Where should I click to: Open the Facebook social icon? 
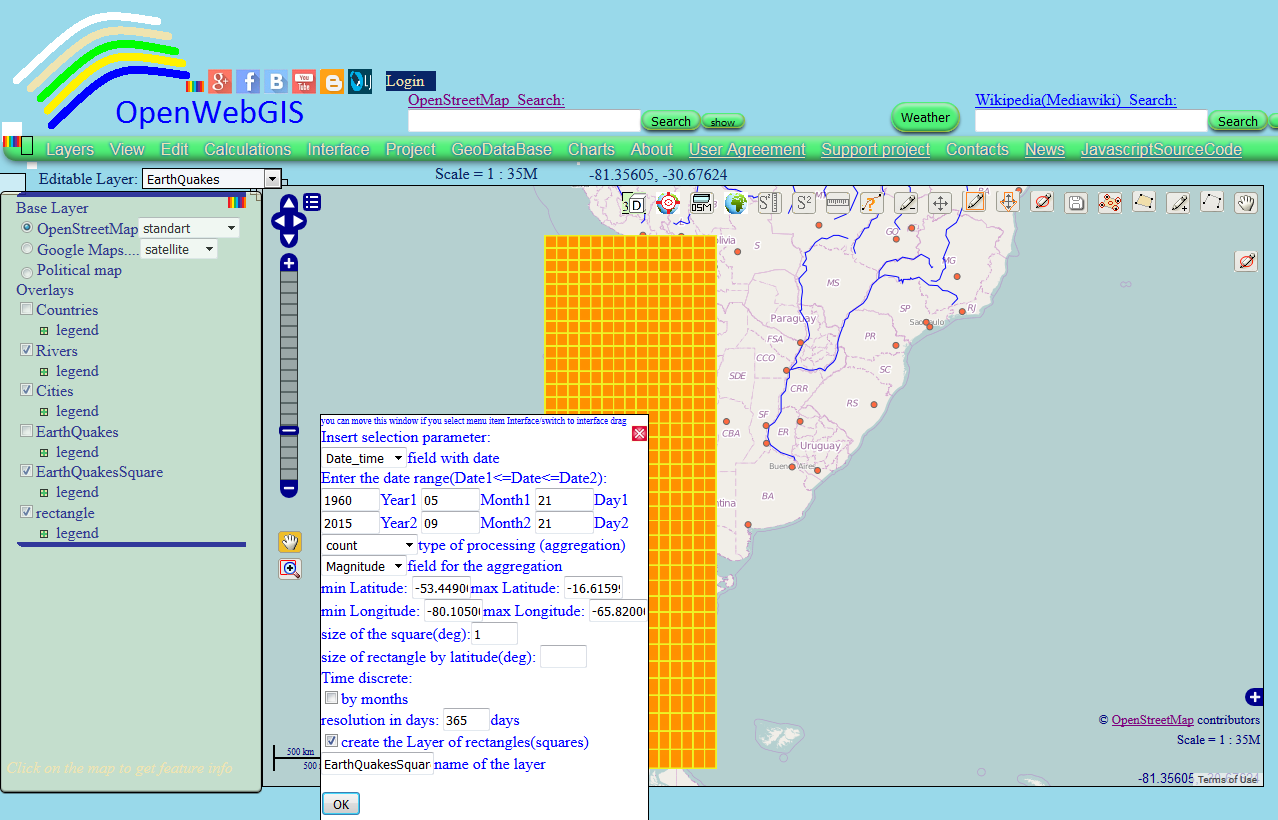[248, 82]
